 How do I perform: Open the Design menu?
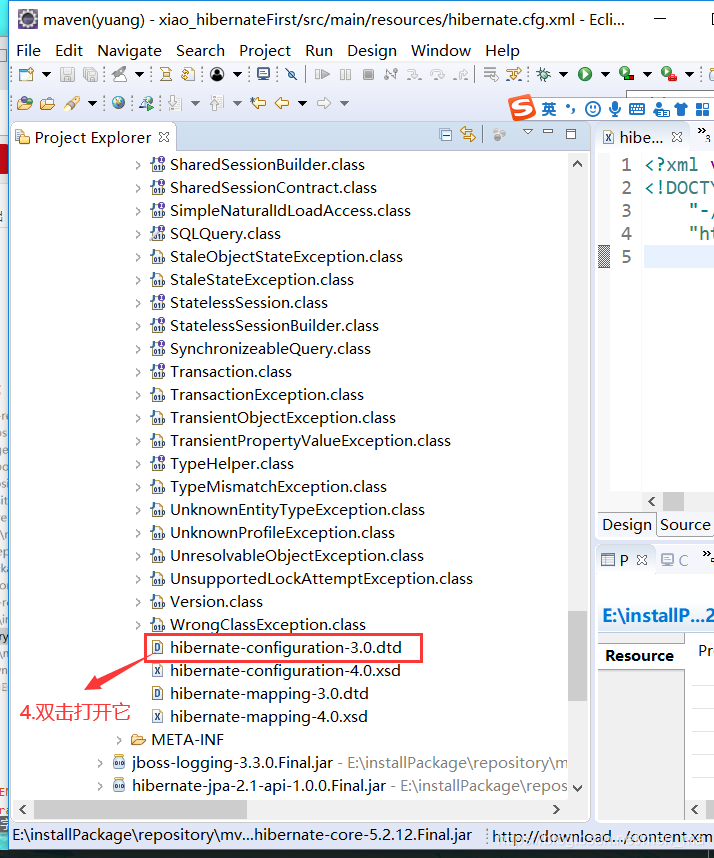pyautogui.click(x=372, y=50)
